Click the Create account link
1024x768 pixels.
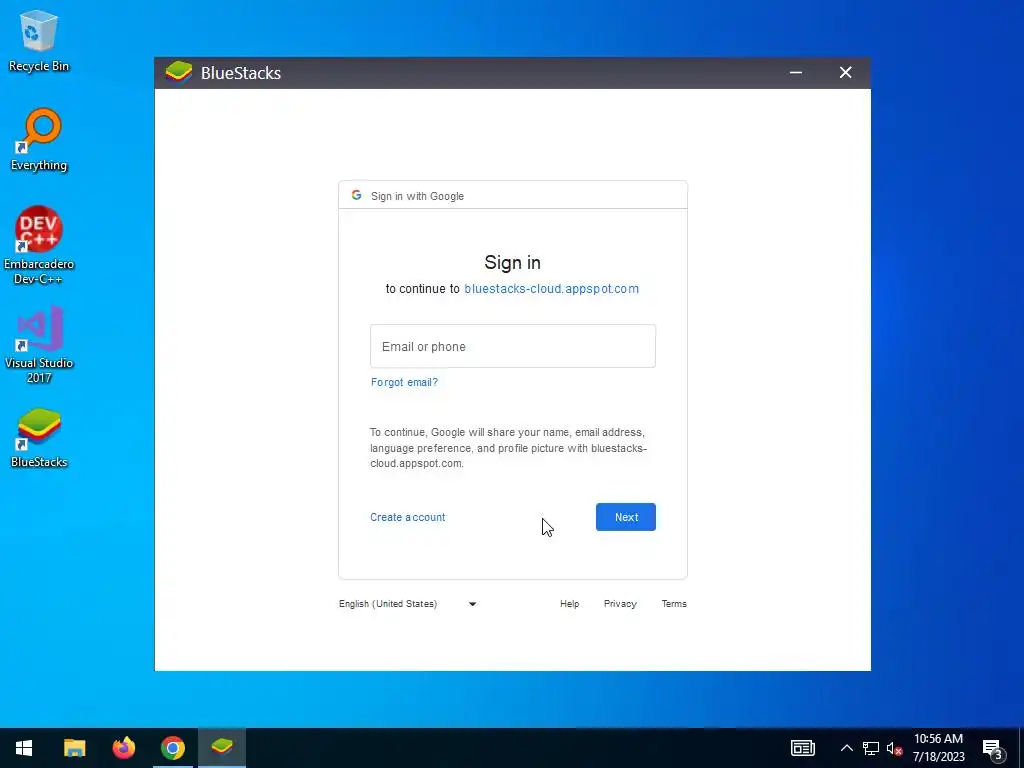click(x=408, y=517)
